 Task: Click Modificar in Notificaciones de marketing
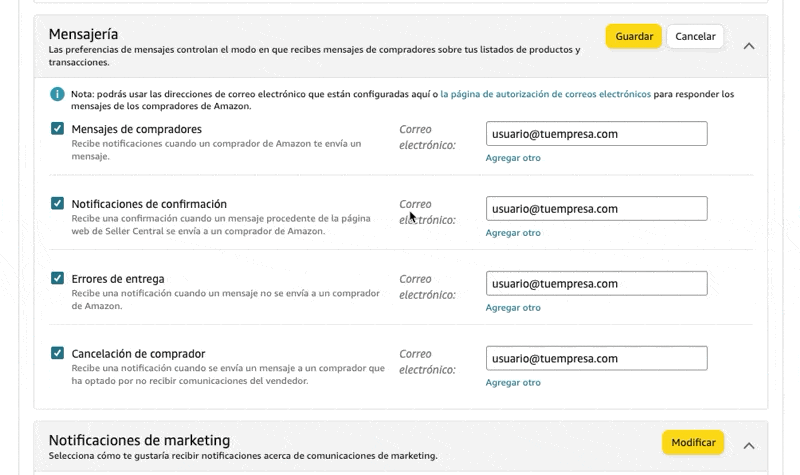point(693,442)
